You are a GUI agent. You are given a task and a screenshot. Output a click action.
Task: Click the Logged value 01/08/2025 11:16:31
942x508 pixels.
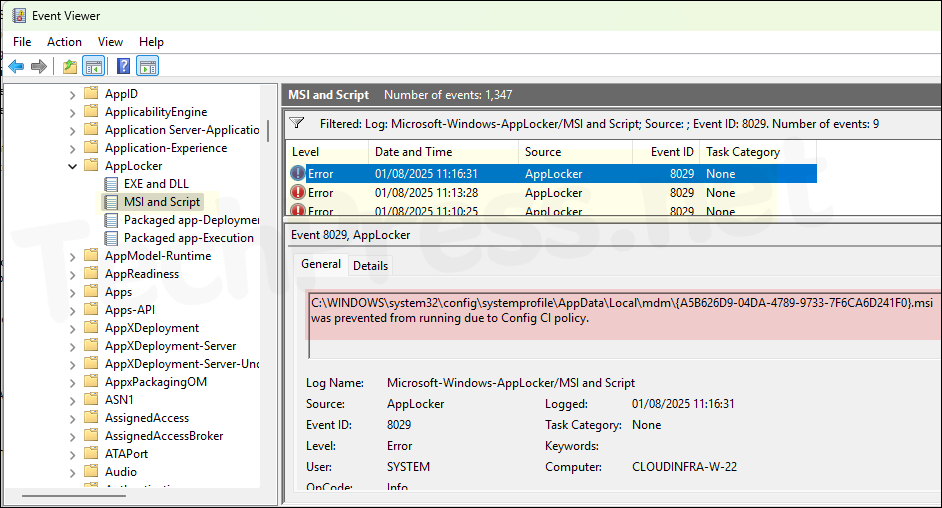(683, 404)
